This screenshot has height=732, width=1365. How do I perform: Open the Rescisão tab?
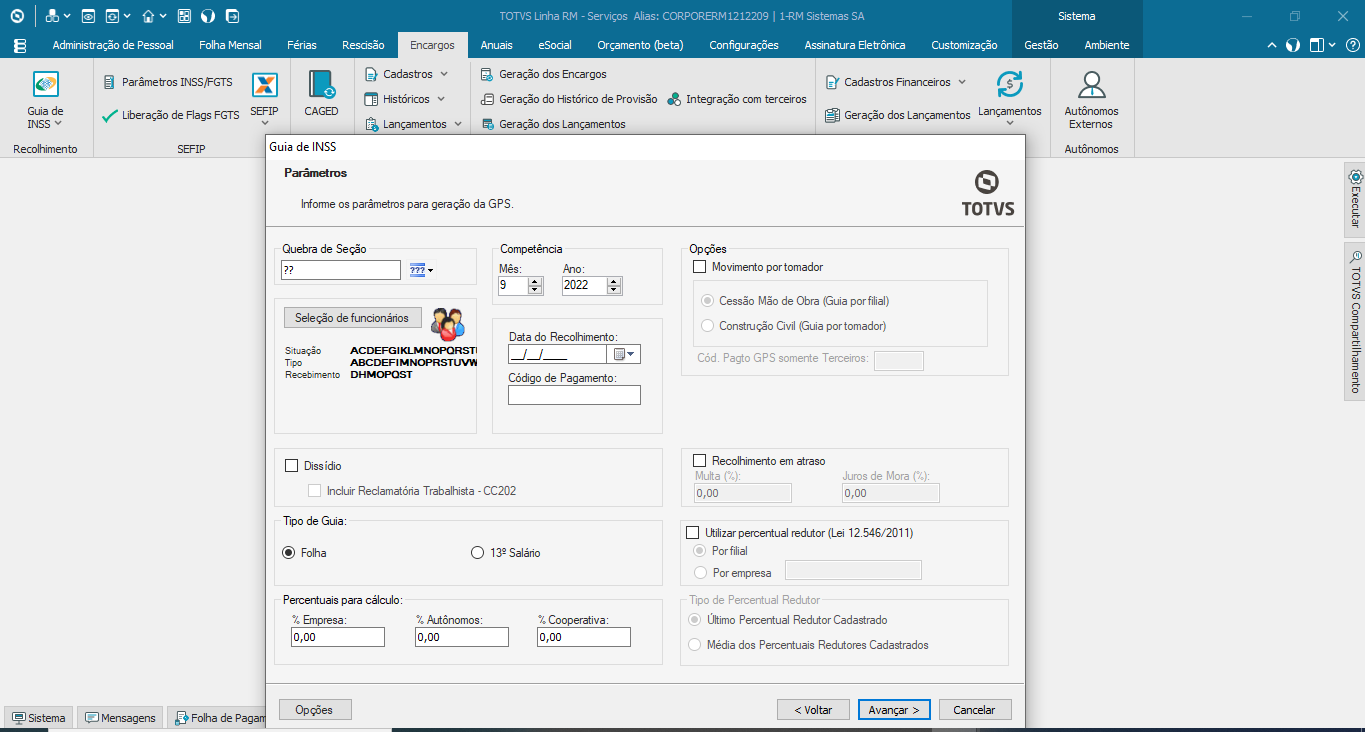click(363, 45)
